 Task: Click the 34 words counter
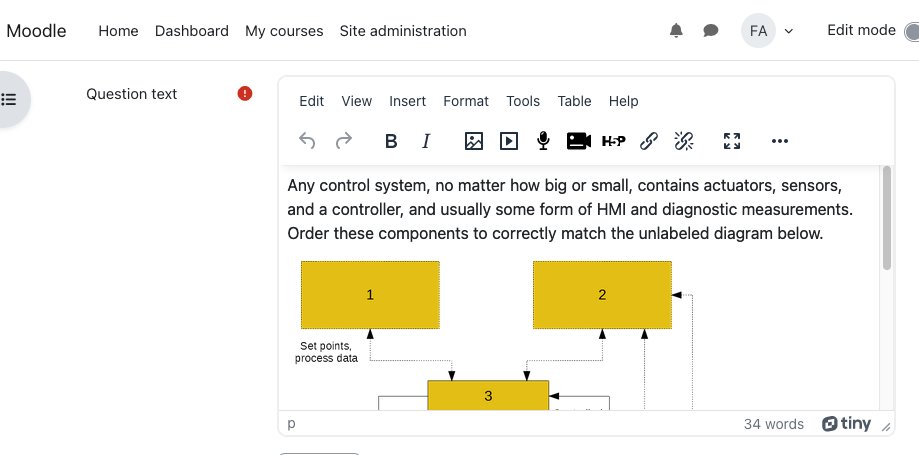point(774,424)
